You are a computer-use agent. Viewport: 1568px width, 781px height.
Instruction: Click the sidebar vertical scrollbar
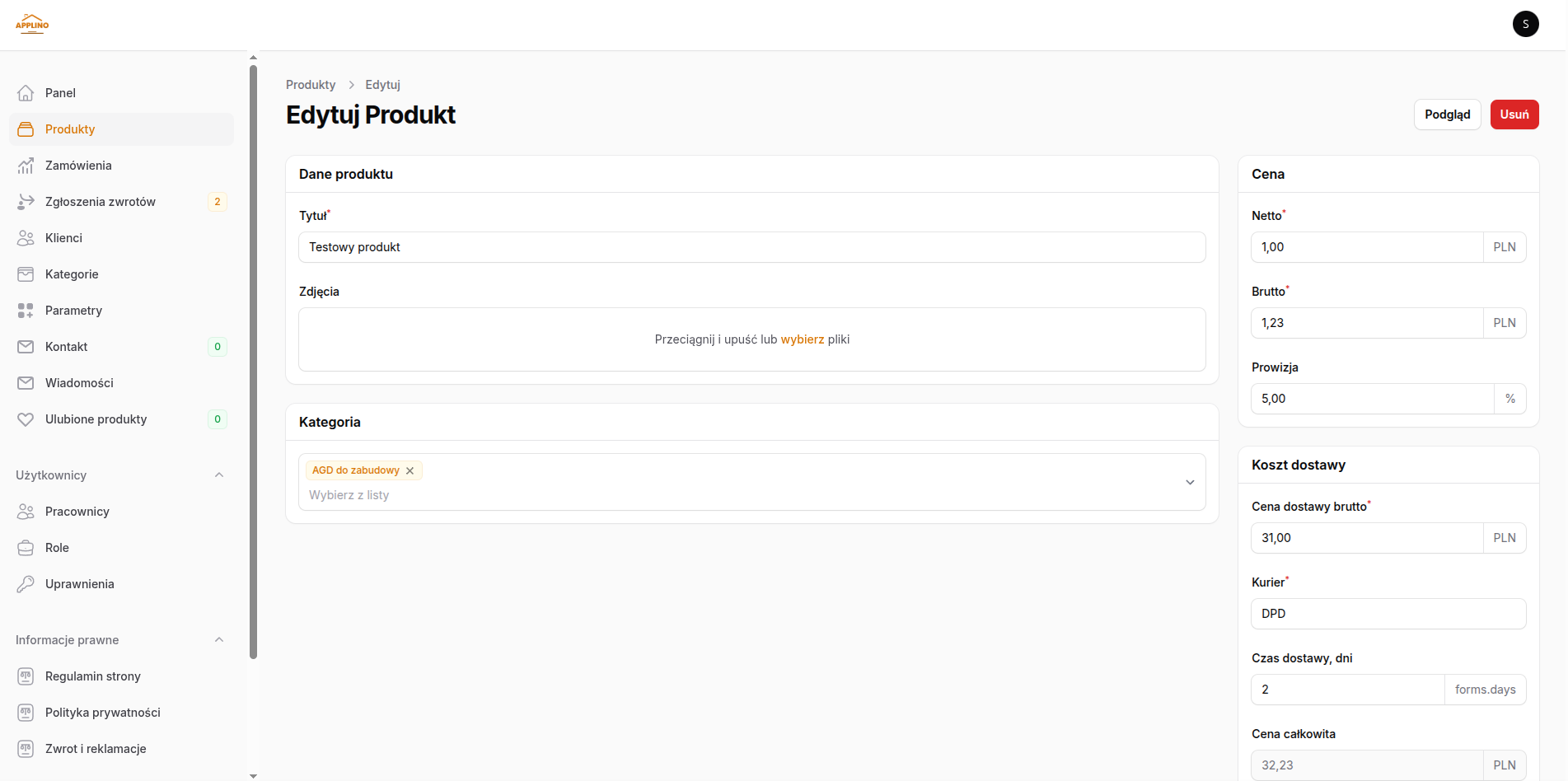(253, 362)
